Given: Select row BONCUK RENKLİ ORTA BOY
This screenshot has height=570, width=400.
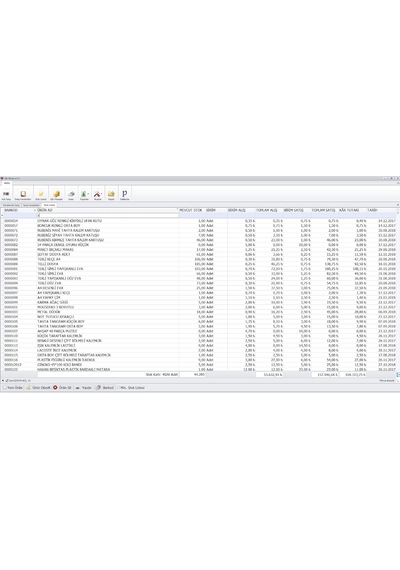Looking at the screenshot, I should pyautogui.click(x=200, y=225).
